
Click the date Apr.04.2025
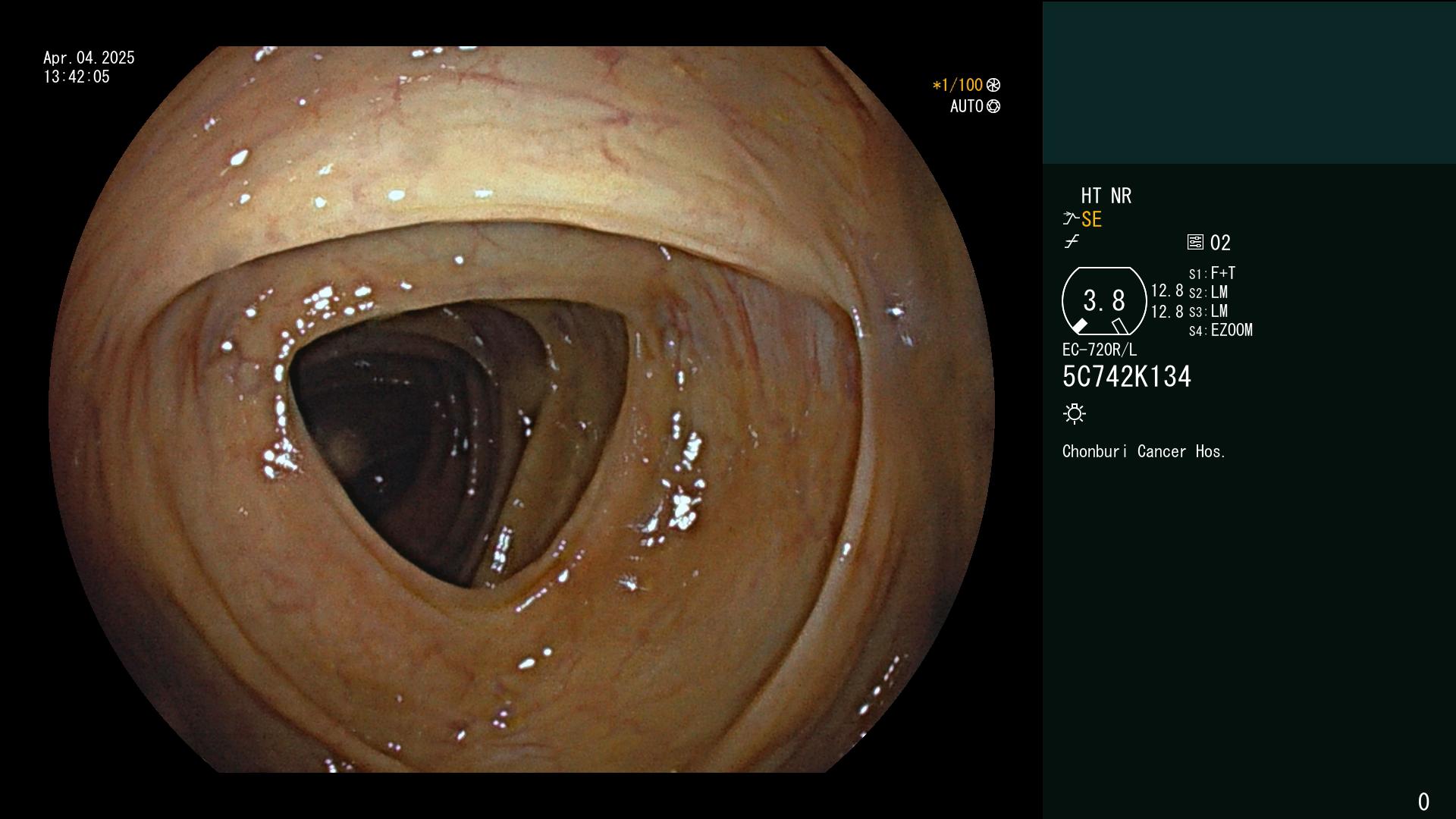[x=89, y=58]
